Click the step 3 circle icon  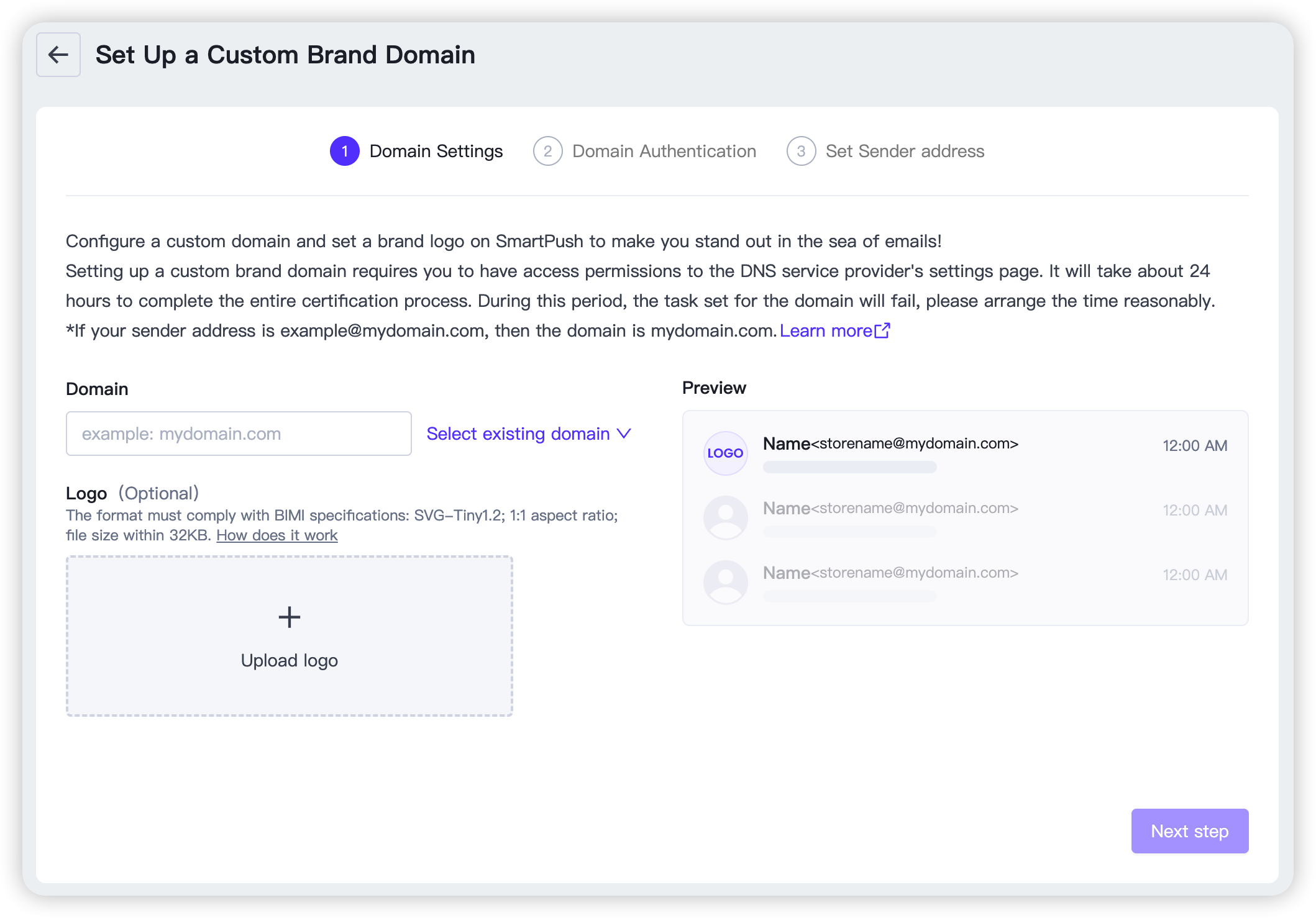click(x=801, y=151)
